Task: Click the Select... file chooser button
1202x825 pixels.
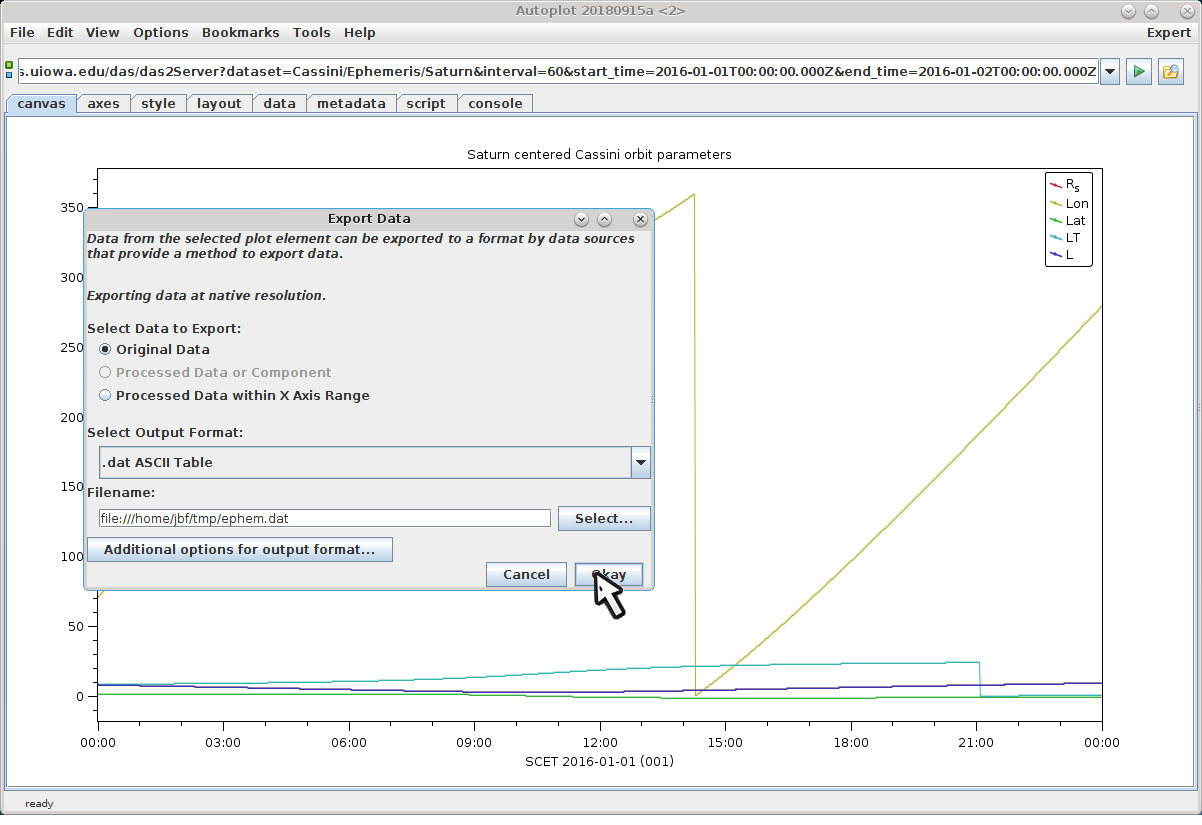Action: click(604, 519)
